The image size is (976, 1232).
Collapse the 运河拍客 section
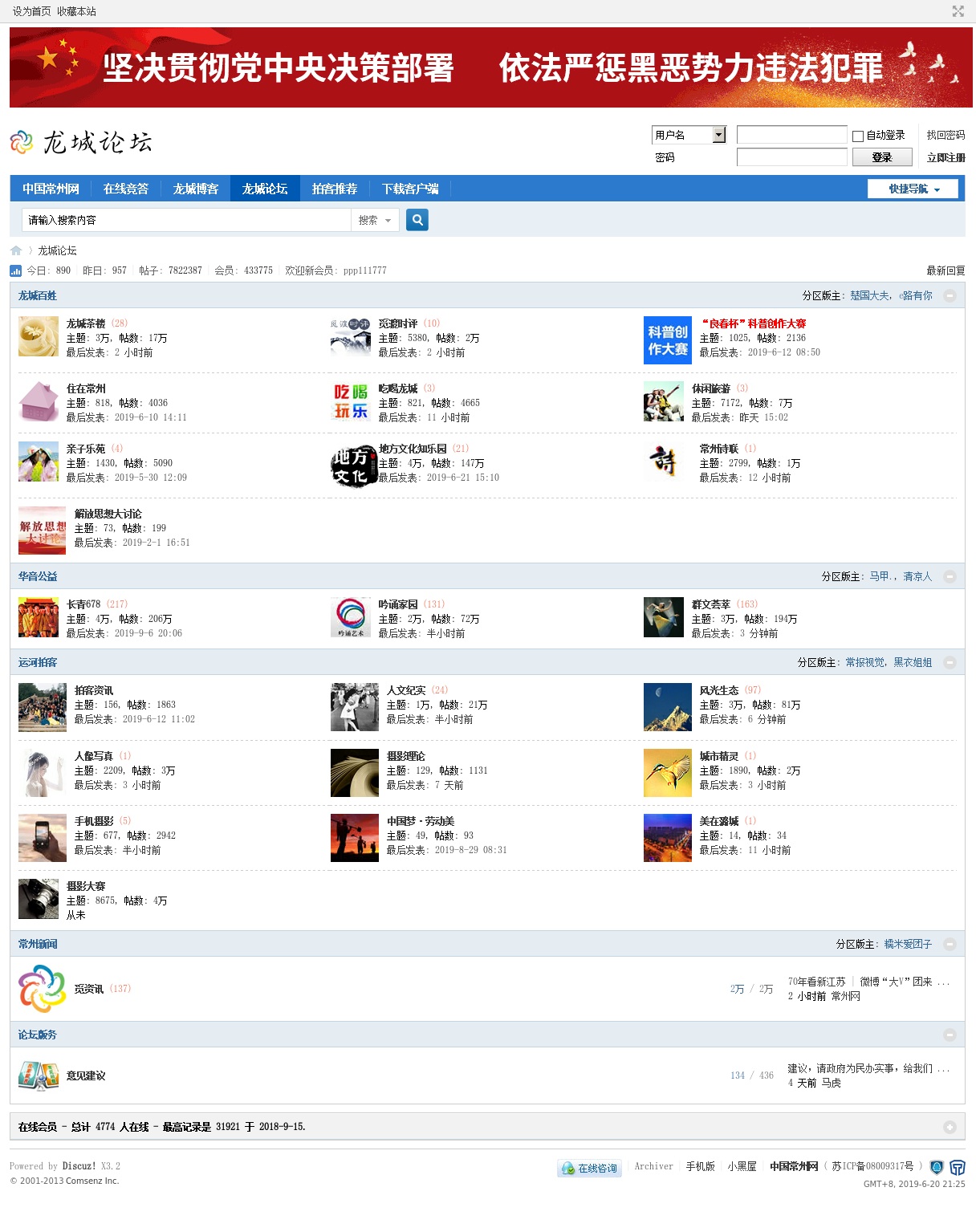[950, 662]
